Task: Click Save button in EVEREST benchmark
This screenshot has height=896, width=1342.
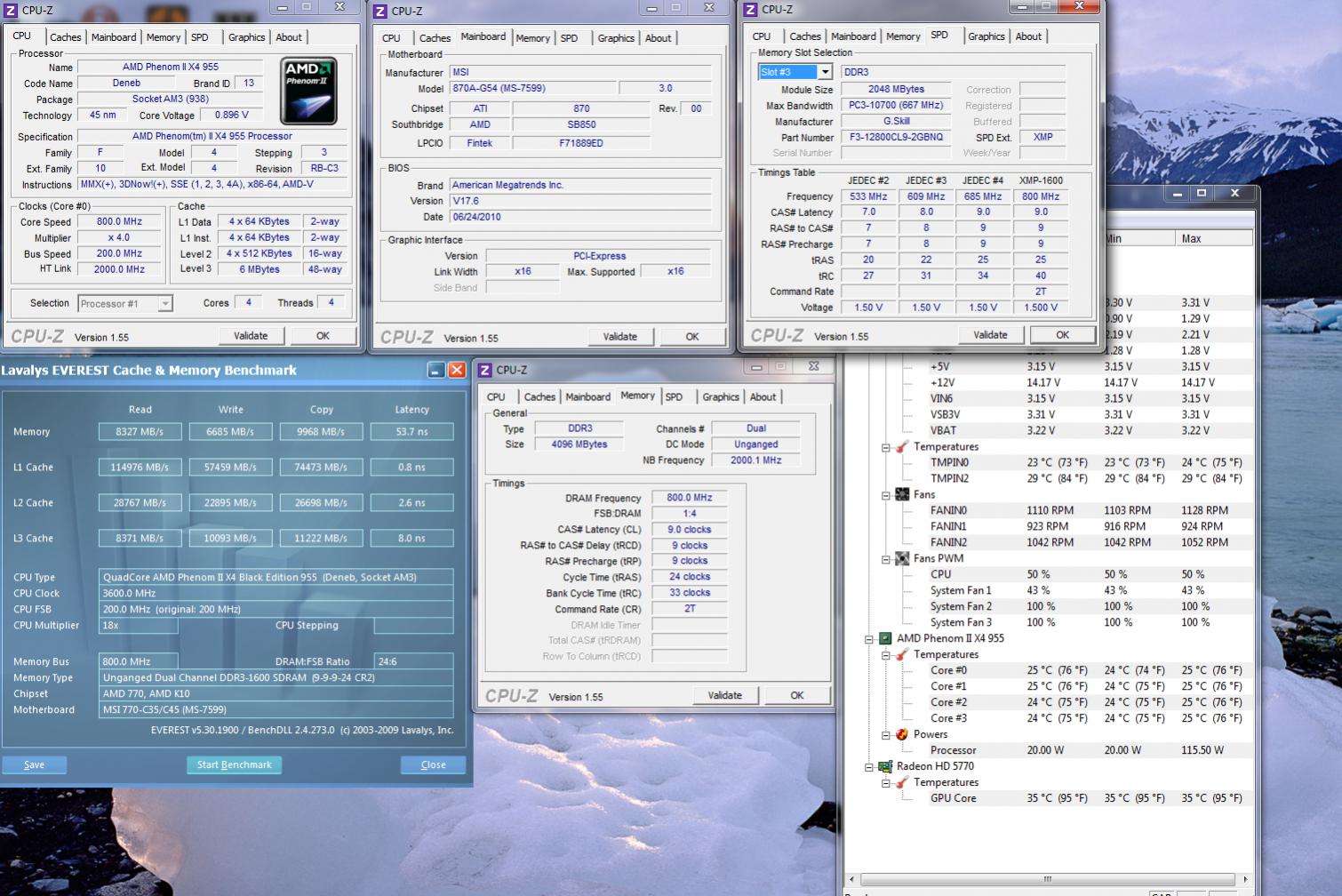Action: click(34, 764)
